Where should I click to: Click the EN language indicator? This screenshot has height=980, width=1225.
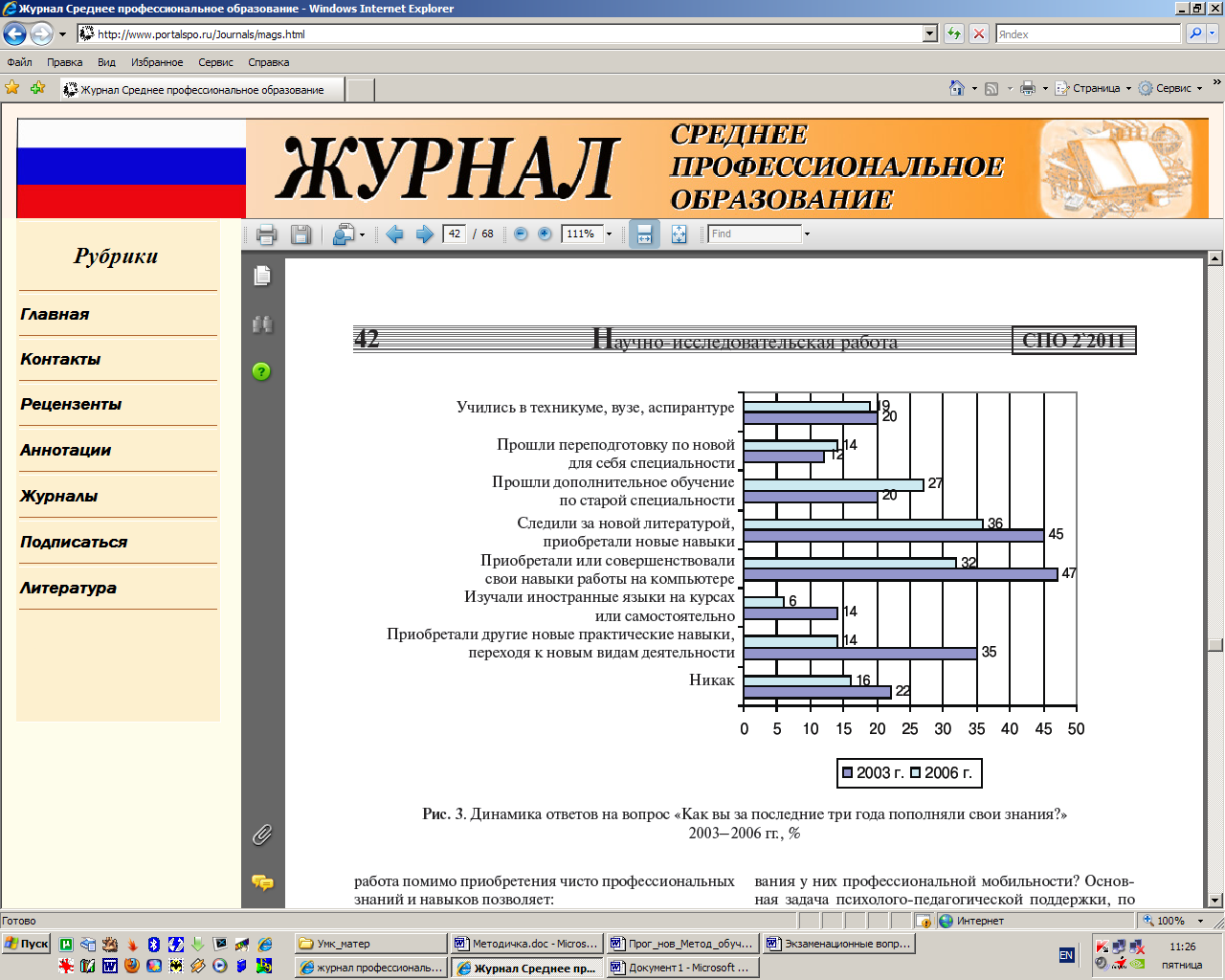coord(1066,955)
